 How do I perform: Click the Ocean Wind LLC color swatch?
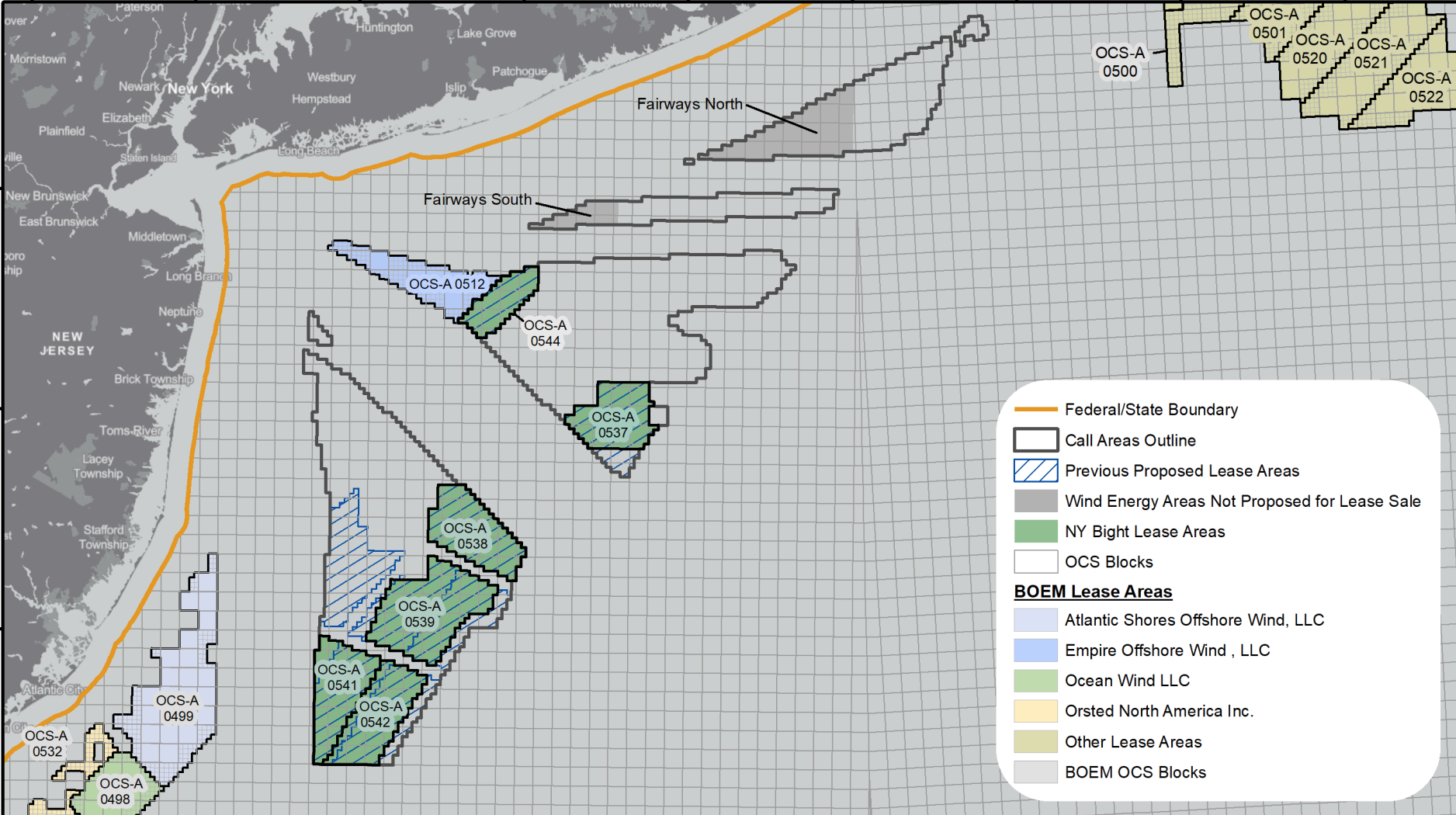coord(1035,681)
